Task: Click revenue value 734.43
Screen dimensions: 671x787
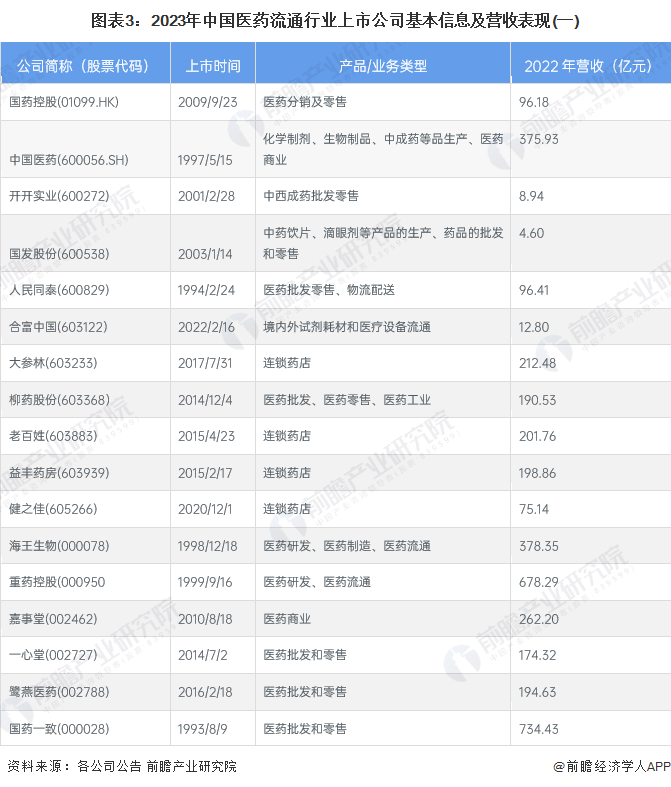Action: tap(539, 729)
